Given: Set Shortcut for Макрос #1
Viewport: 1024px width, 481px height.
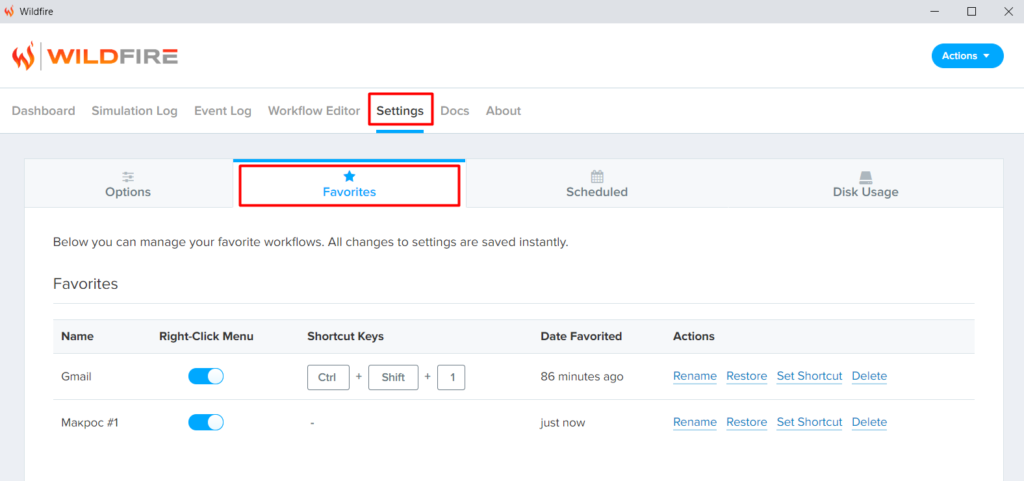Looking at the screenshot, I should 809,422.
